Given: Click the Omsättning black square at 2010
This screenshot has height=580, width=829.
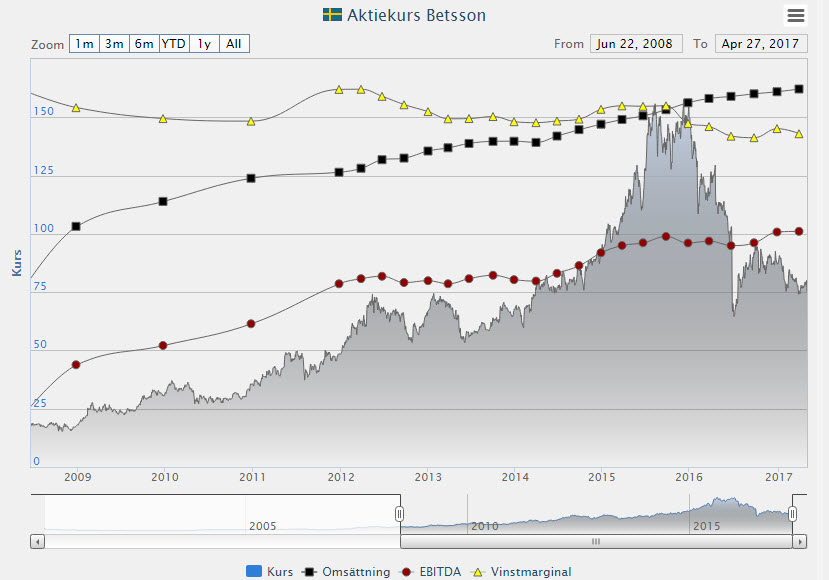Looking at the screenshot, I should tap(163, 201).
